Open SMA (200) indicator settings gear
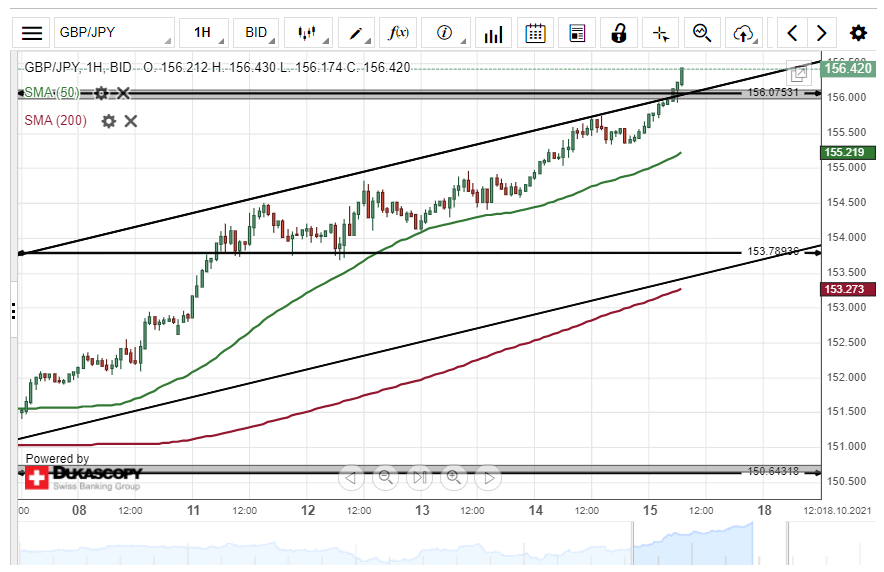This screenshot has width=884, height=572. pos(108,121)
